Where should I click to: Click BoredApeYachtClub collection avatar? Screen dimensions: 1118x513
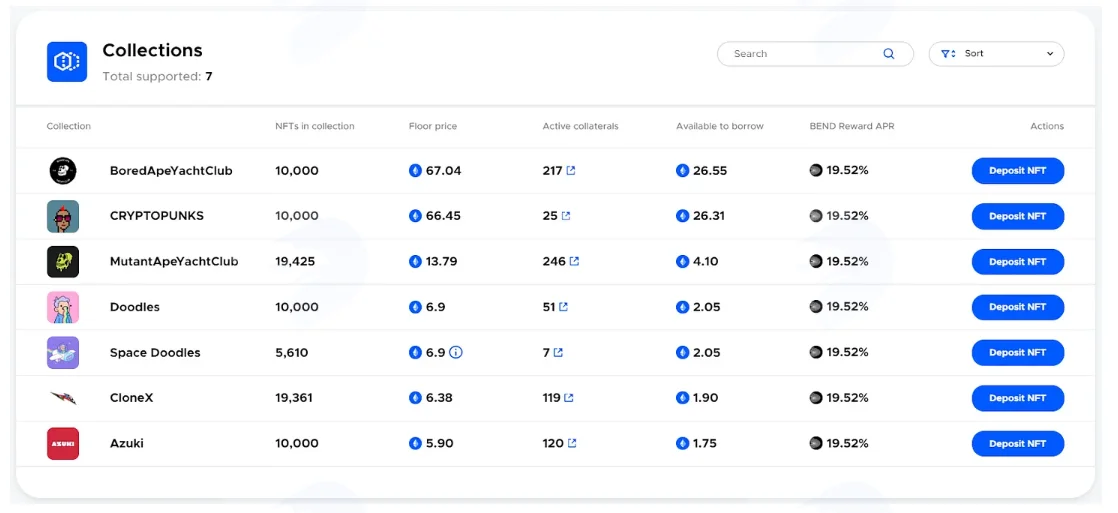tap(63, 171)
